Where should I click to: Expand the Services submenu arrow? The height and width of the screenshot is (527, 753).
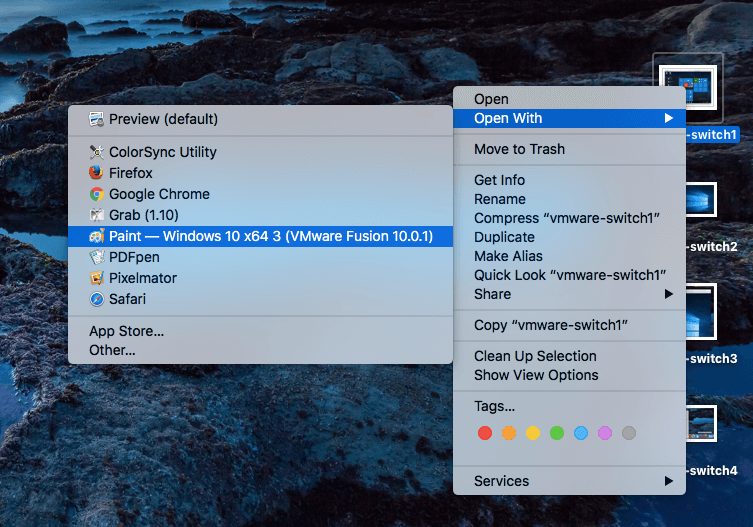668,481
